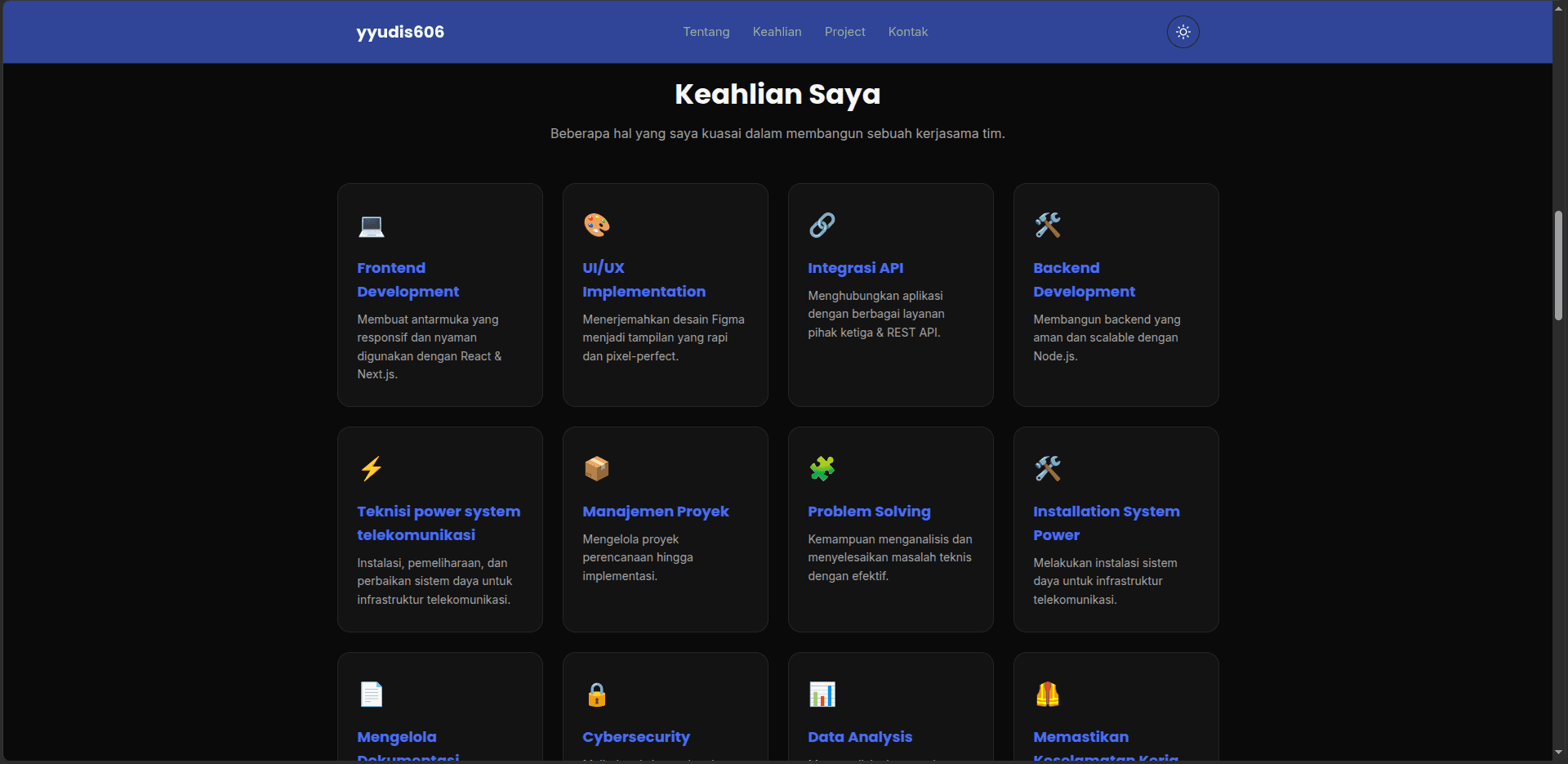
Task: Click description 'Kemampuan menganalisis dan menyelesaikan masalah'
Action: coord(889,557)
